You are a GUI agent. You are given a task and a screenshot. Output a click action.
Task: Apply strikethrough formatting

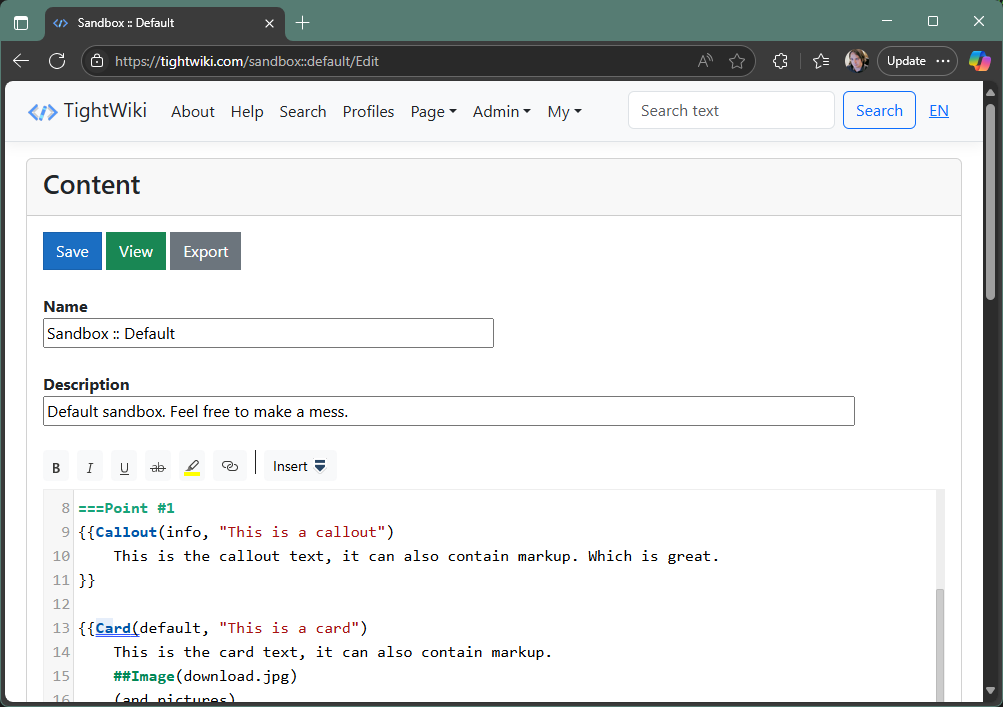pyautogui.click(x=158, y=466)
